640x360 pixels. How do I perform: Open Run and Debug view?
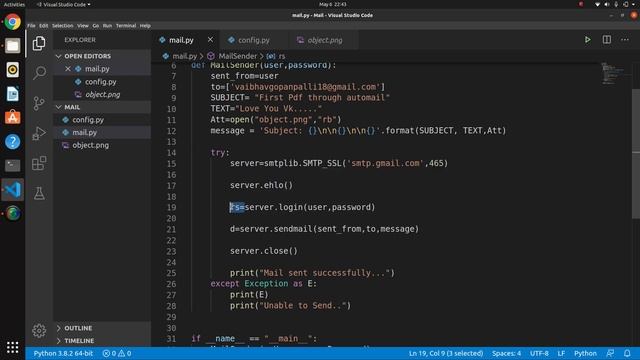[x=39, y=133]
